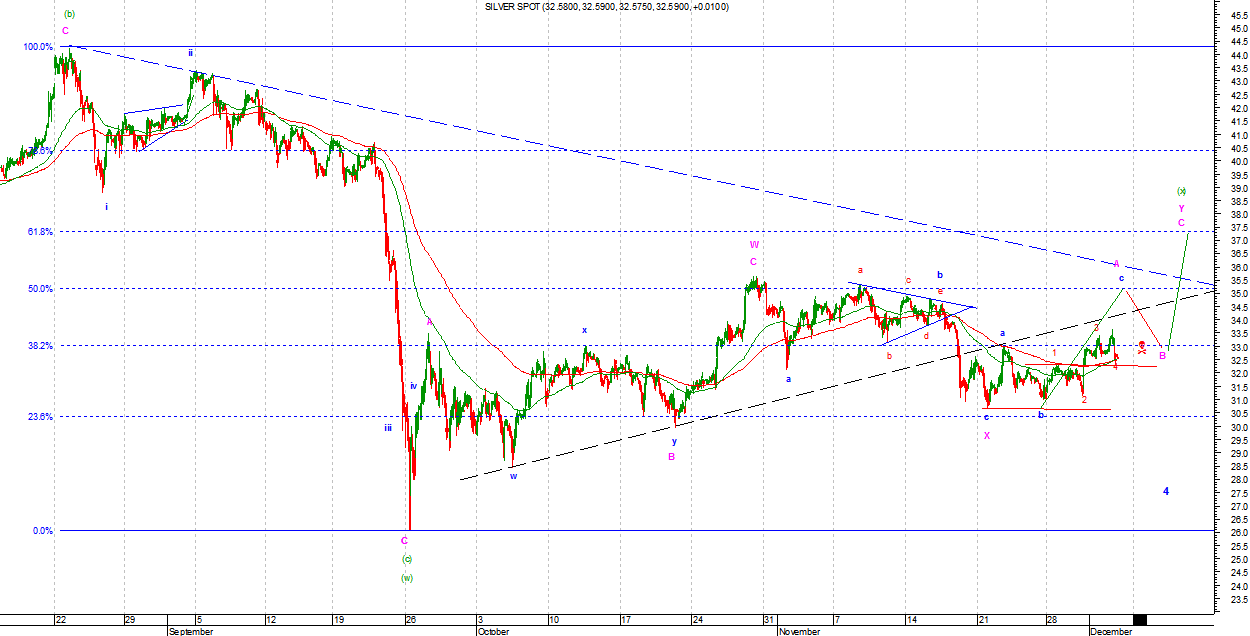Click the 61.8% retracement label
The width and height of the screenshot is (1250, 636).
(x=39, y=231)
